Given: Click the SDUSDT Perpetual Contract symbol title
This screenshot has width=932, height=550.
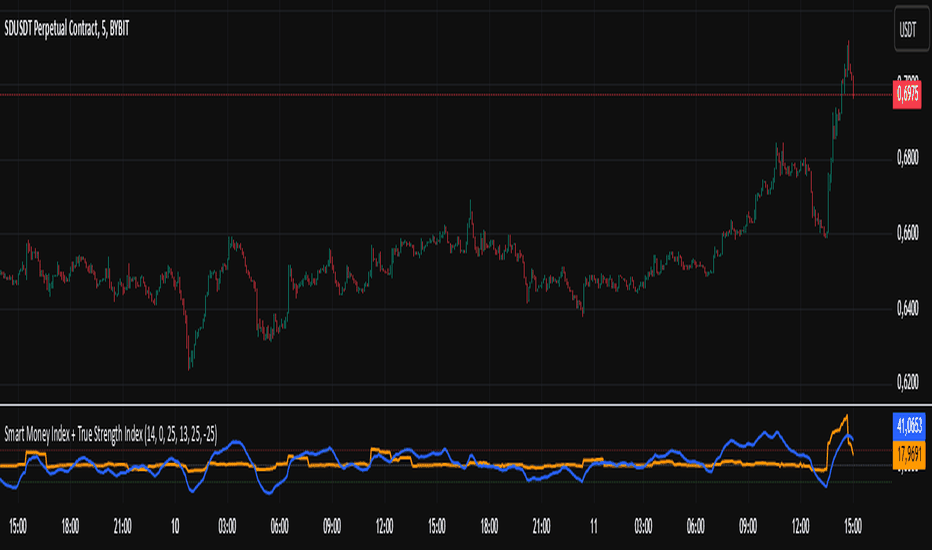Looking at the screenshot, I should coord(67,29).
